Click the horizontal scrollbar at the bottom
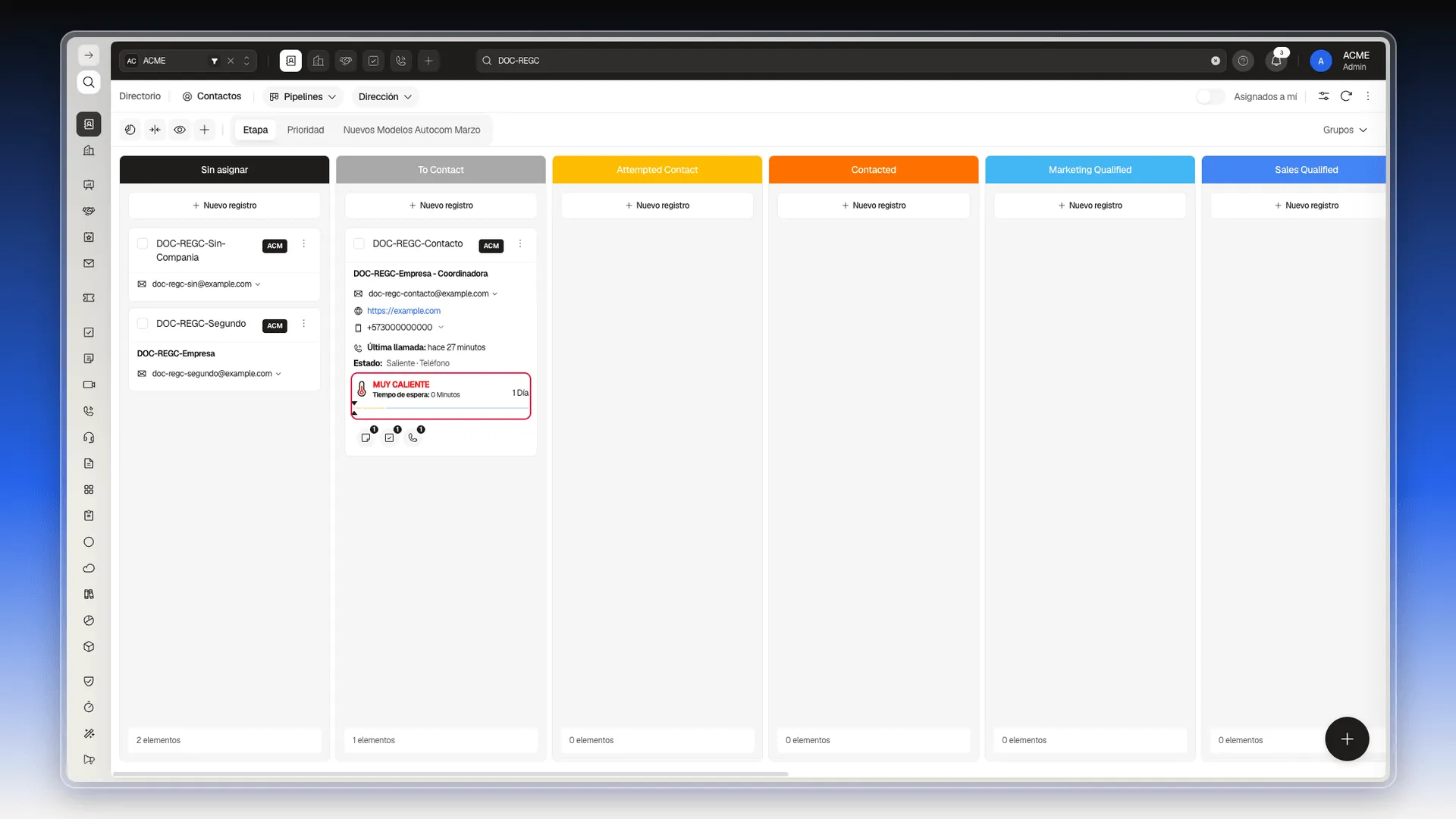The image size is (1456, 819). point(450,773)
